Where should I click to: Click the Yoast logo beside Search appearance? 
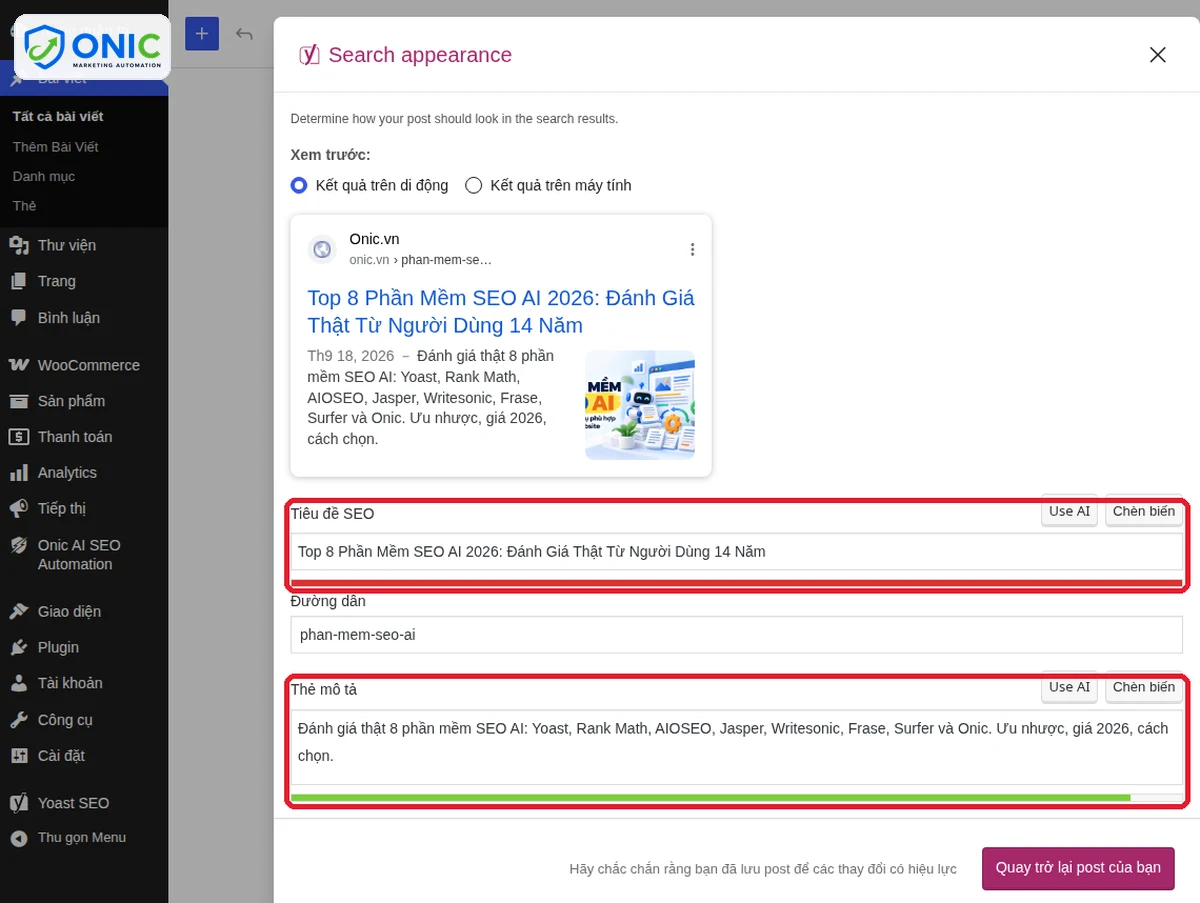pyautogui.click(x=309, y=55)
